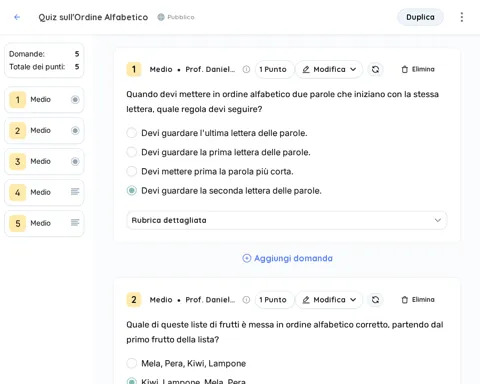The height and width of the screenshot is (384, 480).
Task: Click the text-lines icon on sidebar item 5
Action: coord(75,222)
